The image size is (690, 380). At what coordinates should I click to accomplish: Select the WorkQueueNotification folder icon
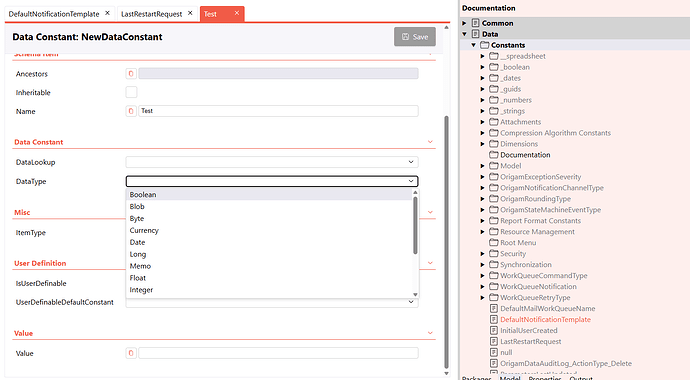point(494,286)
